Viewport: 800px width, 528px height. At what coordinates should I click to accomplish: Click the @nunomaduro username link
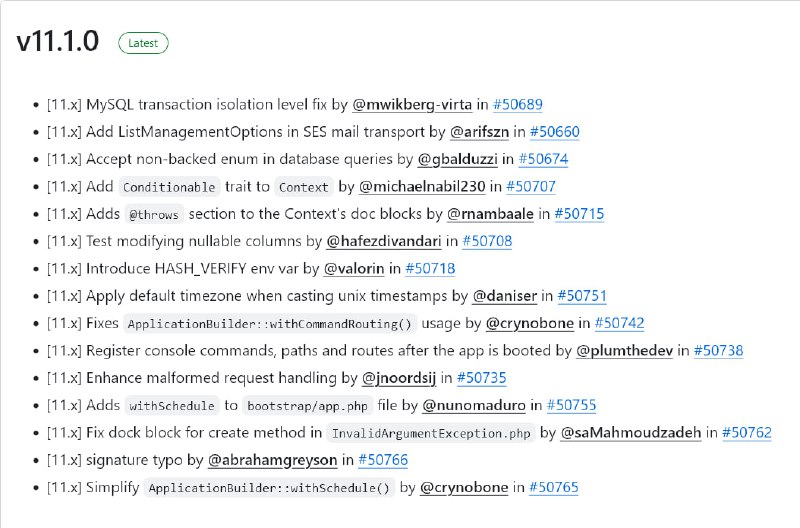click(x=474, y=406)
